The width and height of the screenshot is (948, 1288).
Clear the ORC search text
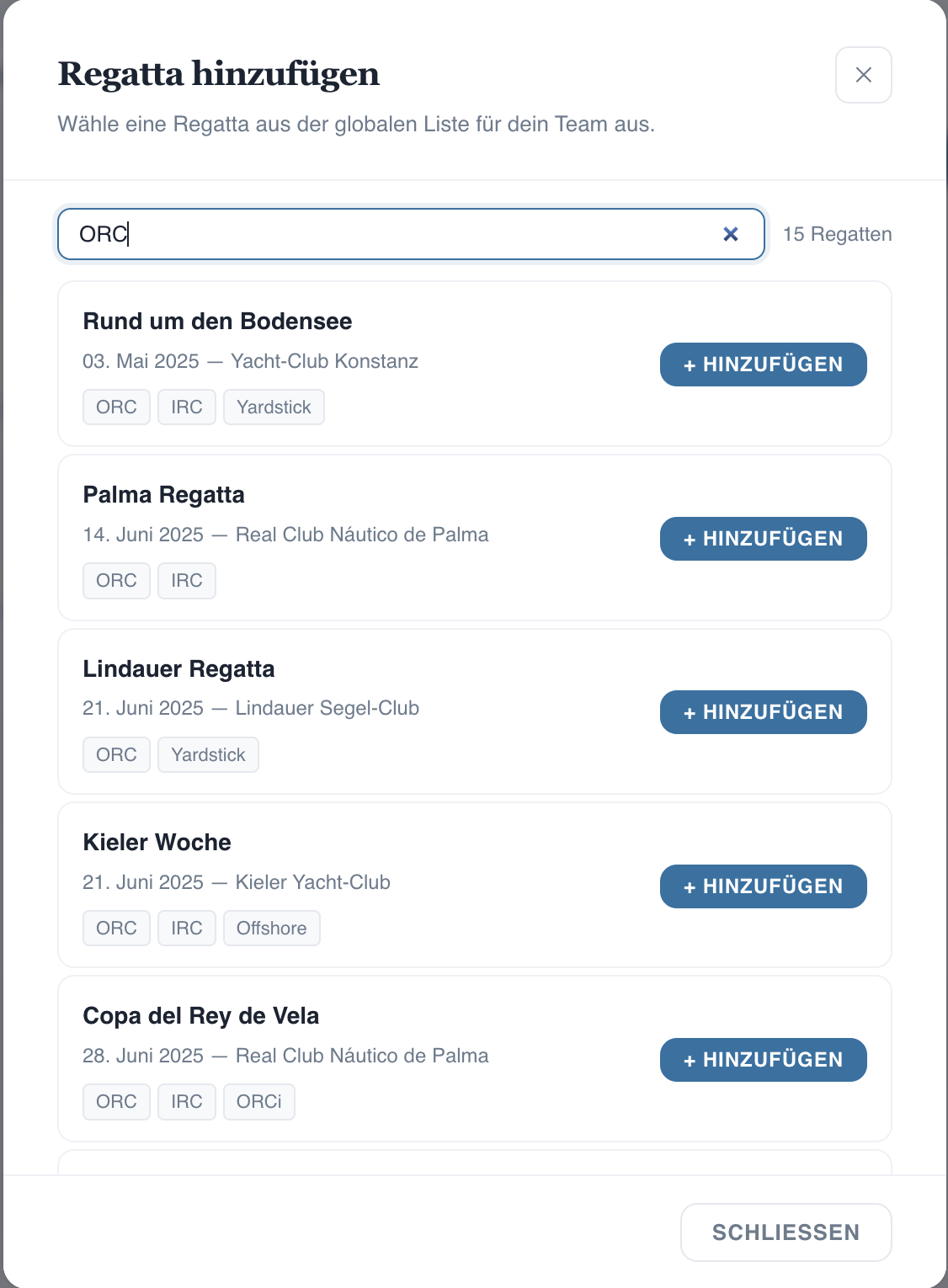pyautogui.click(x=731, y=234)
